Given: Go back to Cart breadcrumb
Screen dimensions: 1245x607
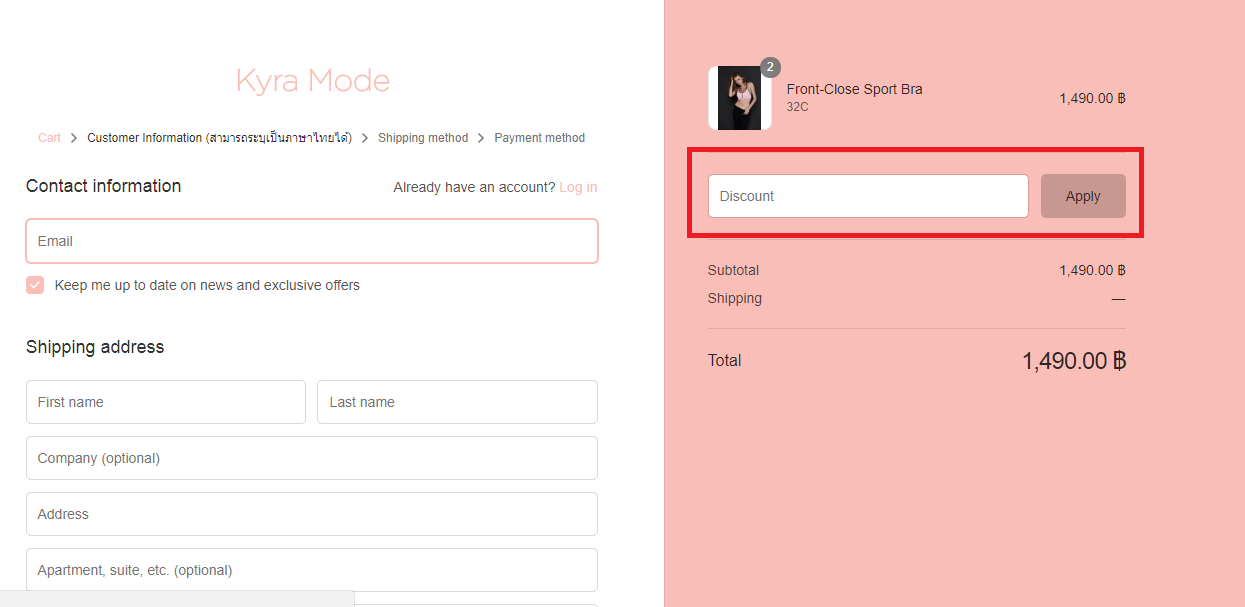Looking at the screenshot, I should (x=49, y=138).
